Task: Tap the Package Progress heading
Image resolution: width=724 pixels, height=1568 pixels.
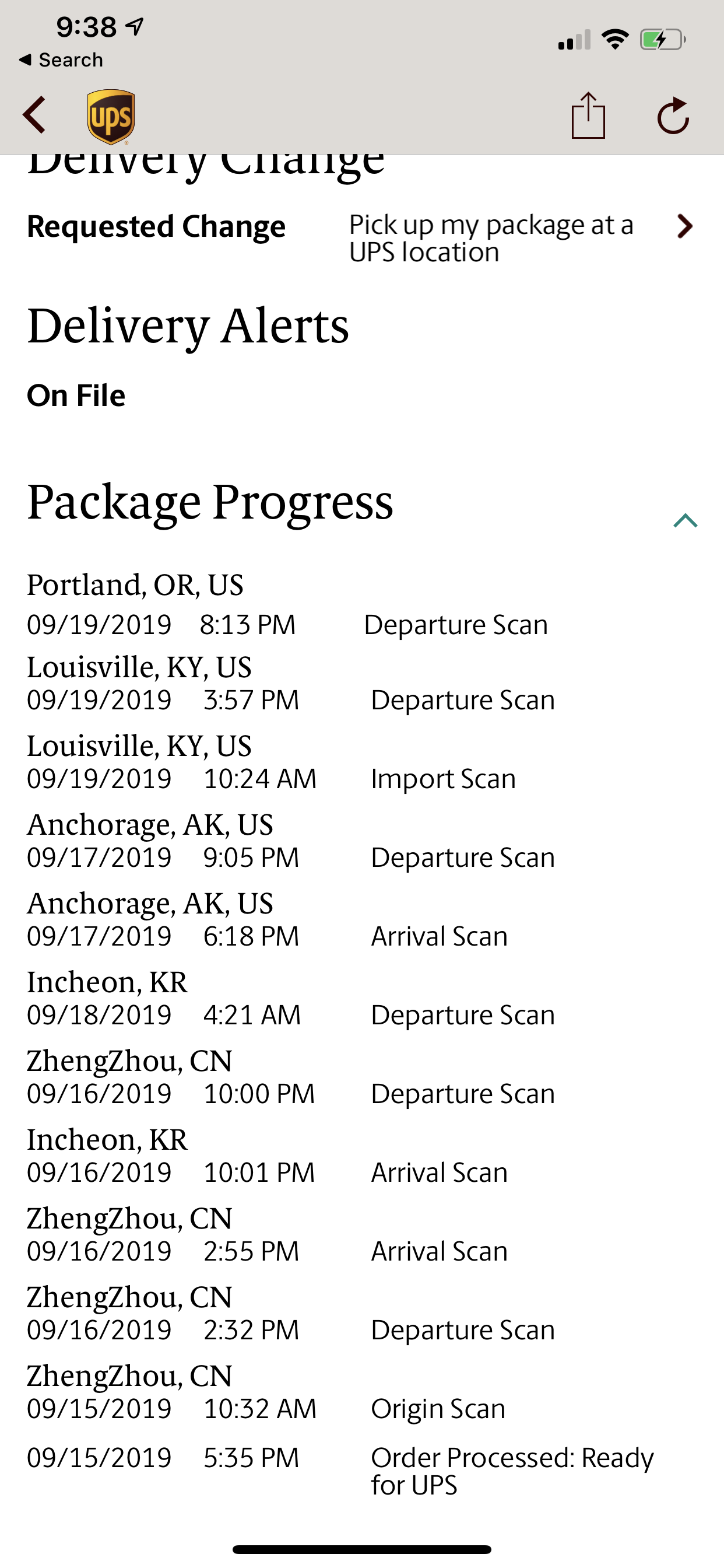Action: (x=210, y=502)
